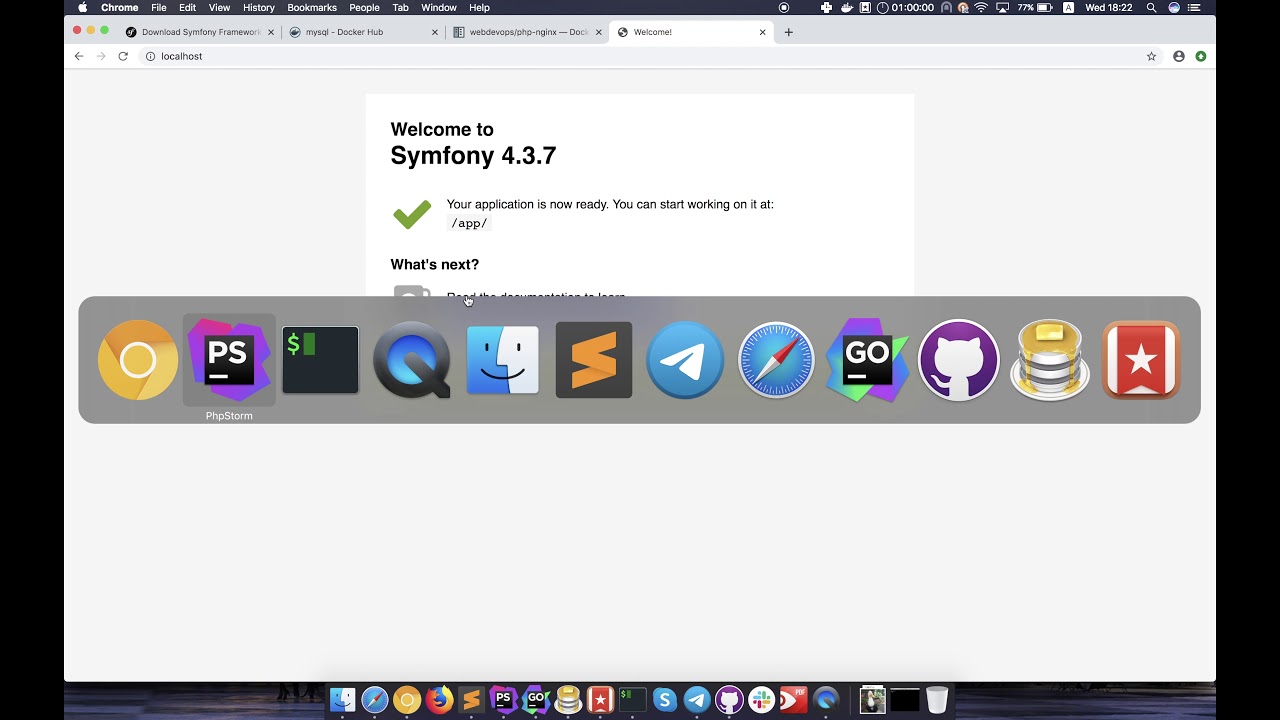
Task: Bookmark this page with the star icon
Action: pos(1151,56)
